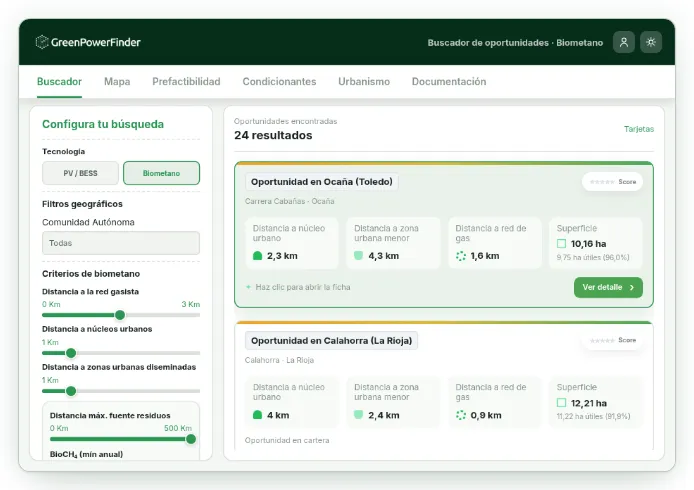The image size is (694, 490).
Task: Click the surface square icon beside 12,21 ha
Action: pyautogui.click(x=561, y=403)
